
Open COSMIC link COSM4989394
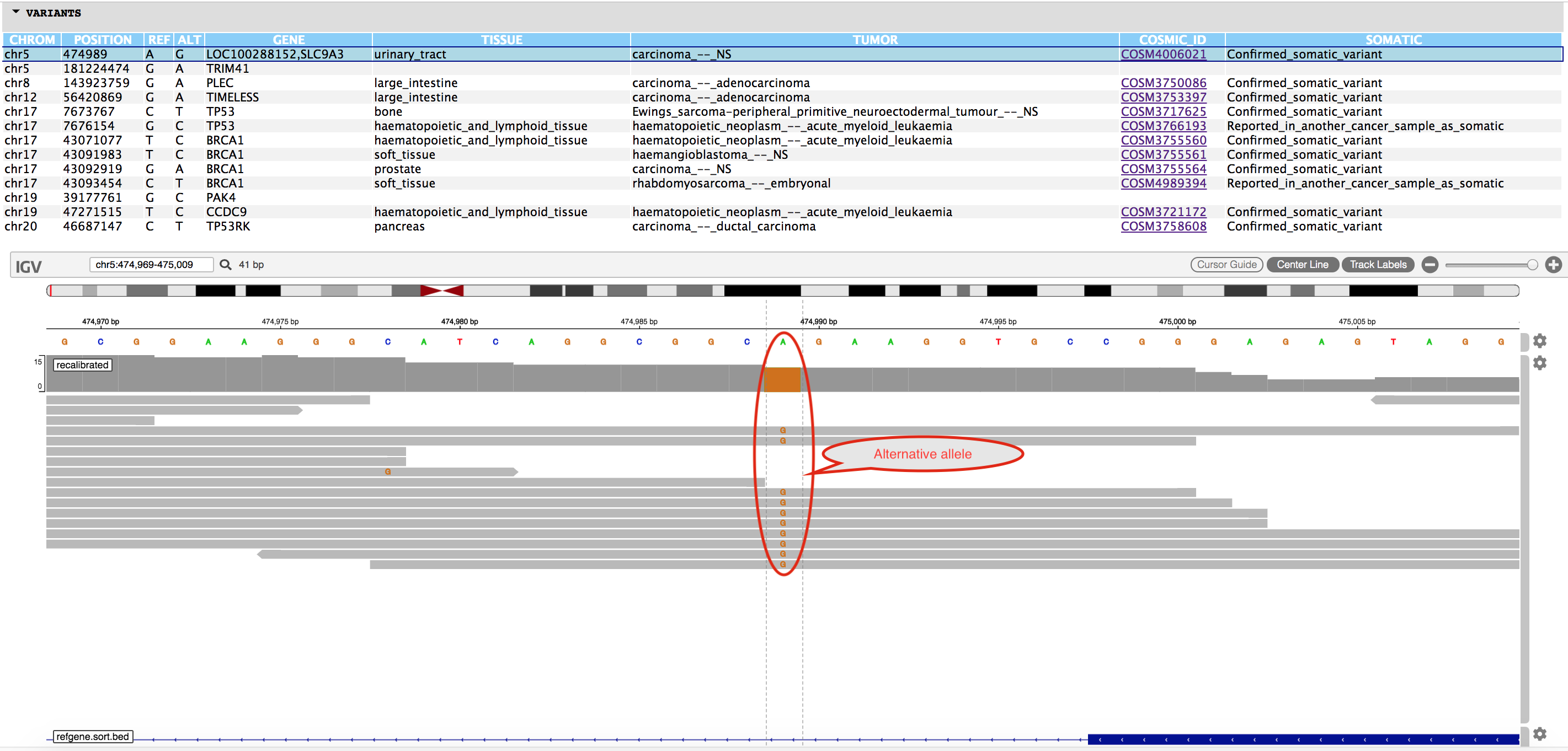[1163, 183]
